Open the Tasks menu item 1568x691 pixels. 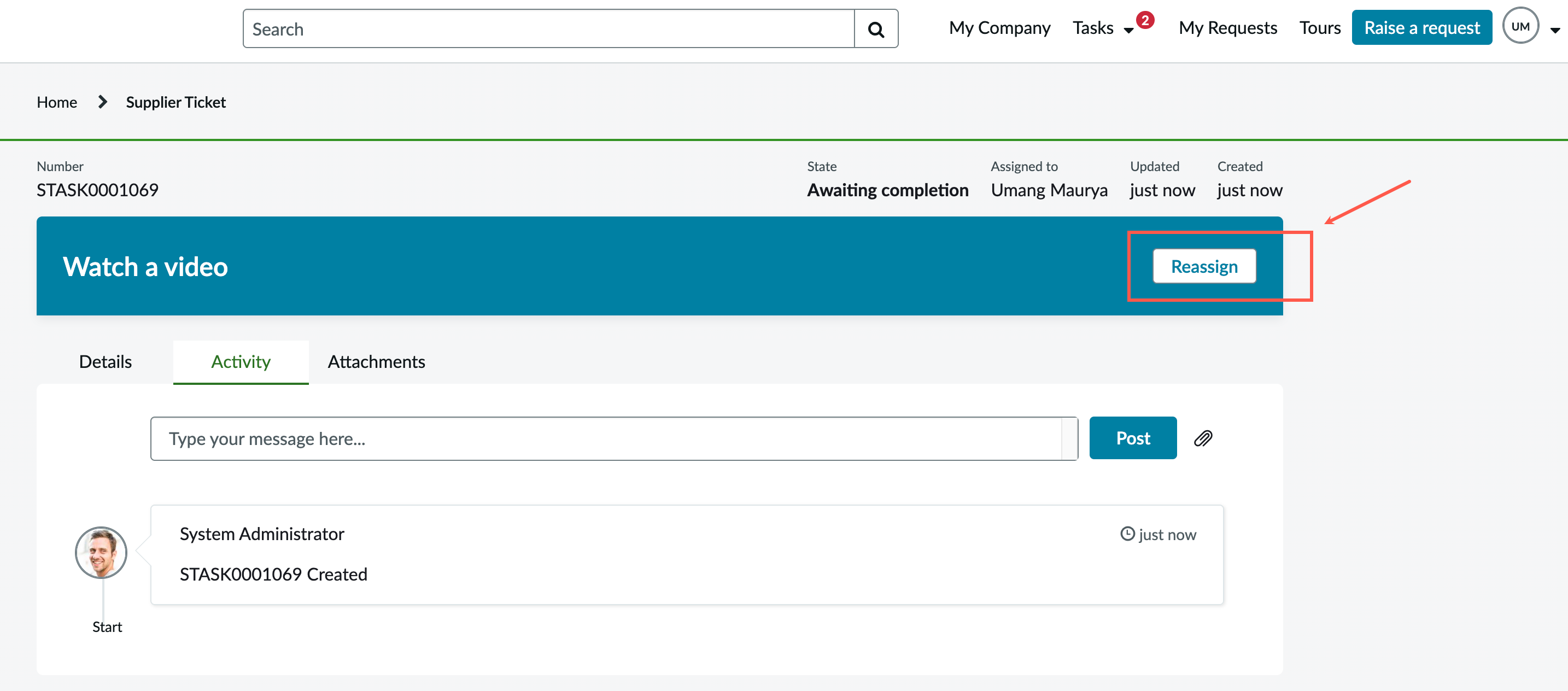(x=1092, y=27)
